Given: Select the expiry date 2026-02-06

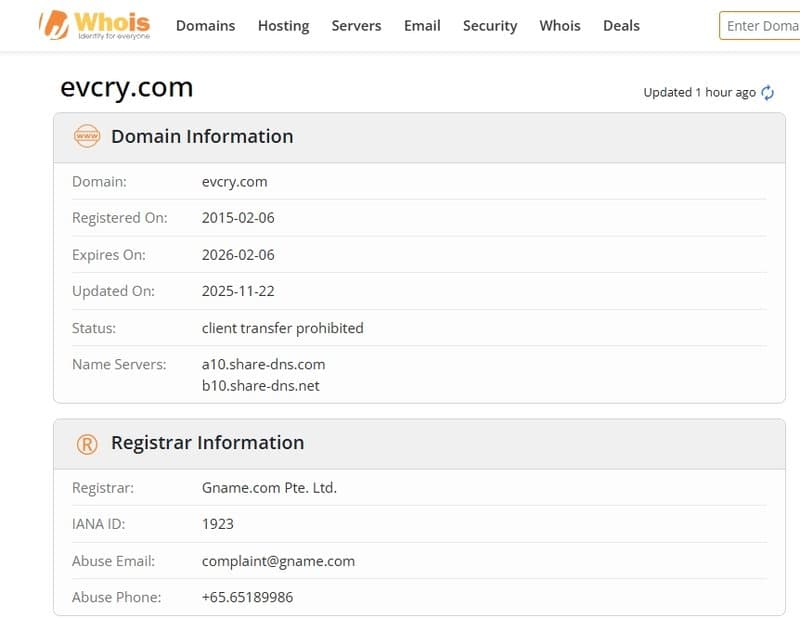Looking at the screenshot, I should coord(238,255).
